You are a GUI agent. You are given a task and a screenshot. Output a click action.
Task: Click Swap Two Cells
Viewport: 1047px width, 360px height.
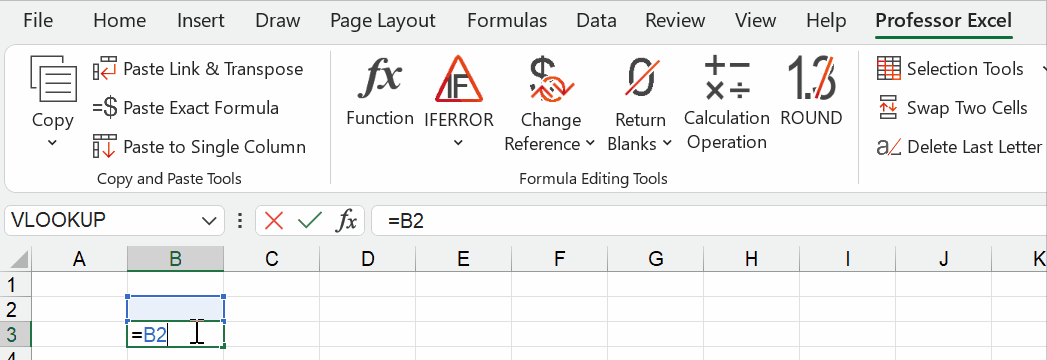952,108
